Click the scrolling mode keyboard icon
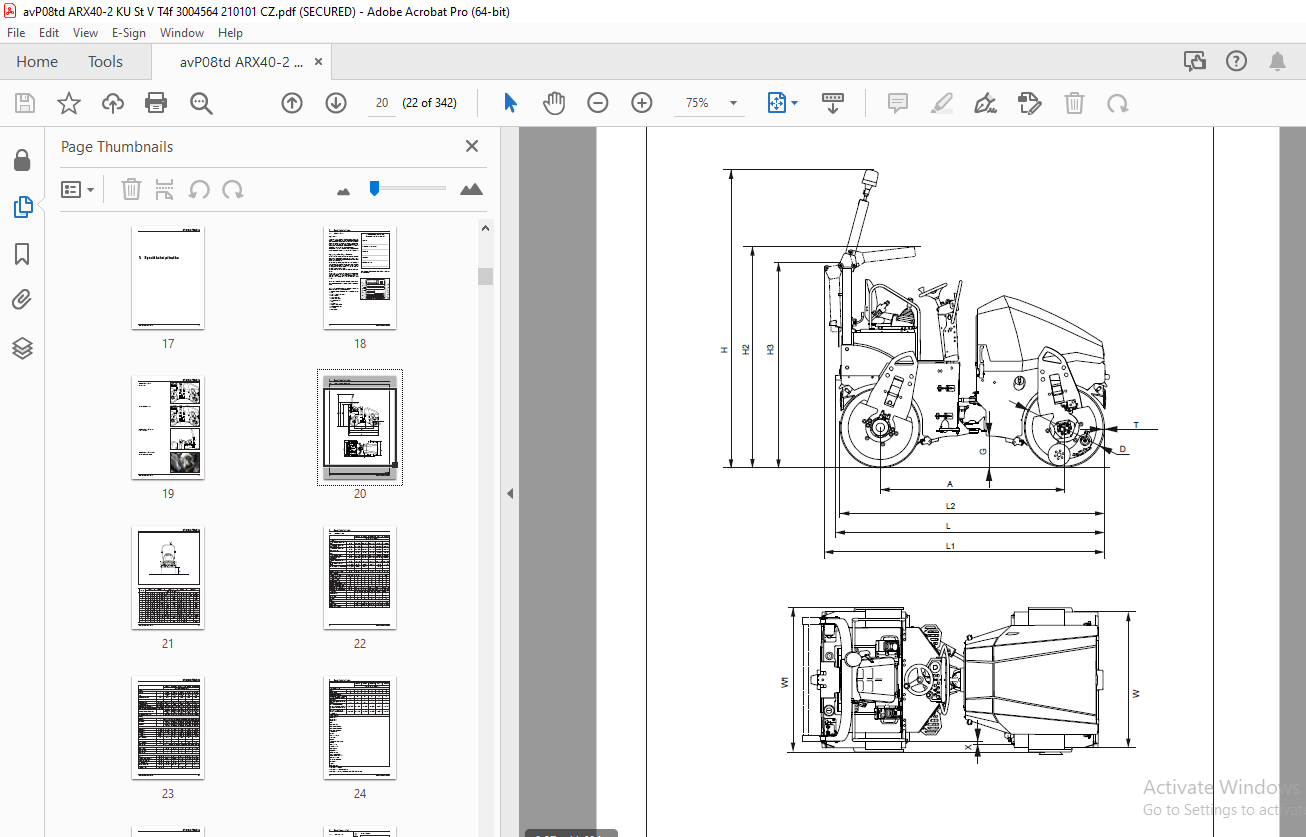The height and width of the screenshot is (837, 1306). pyautogui.click(x=833, y=103)
